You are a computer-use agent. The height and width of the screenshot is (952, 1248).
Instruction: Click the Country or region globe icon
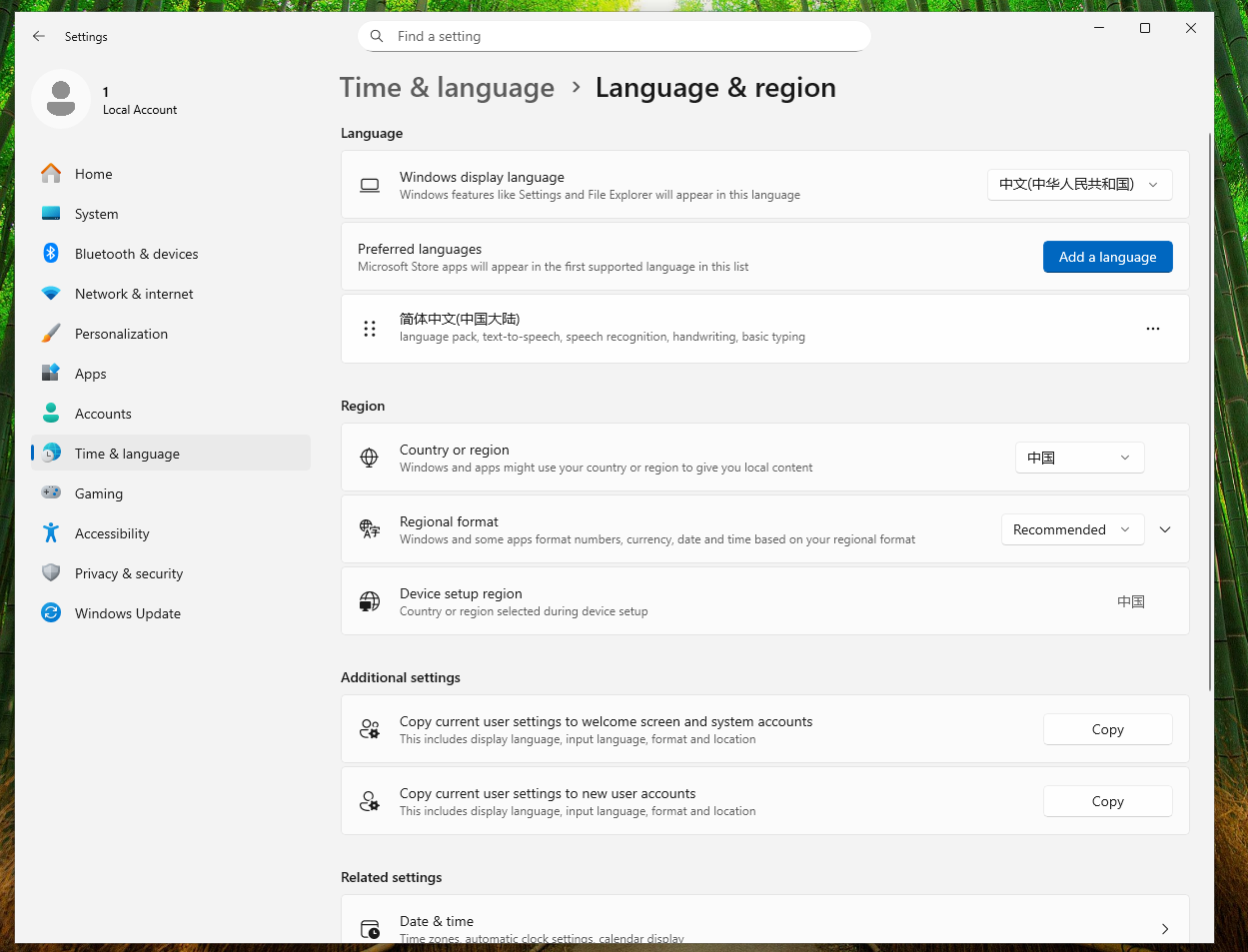[x=370, y=458]
